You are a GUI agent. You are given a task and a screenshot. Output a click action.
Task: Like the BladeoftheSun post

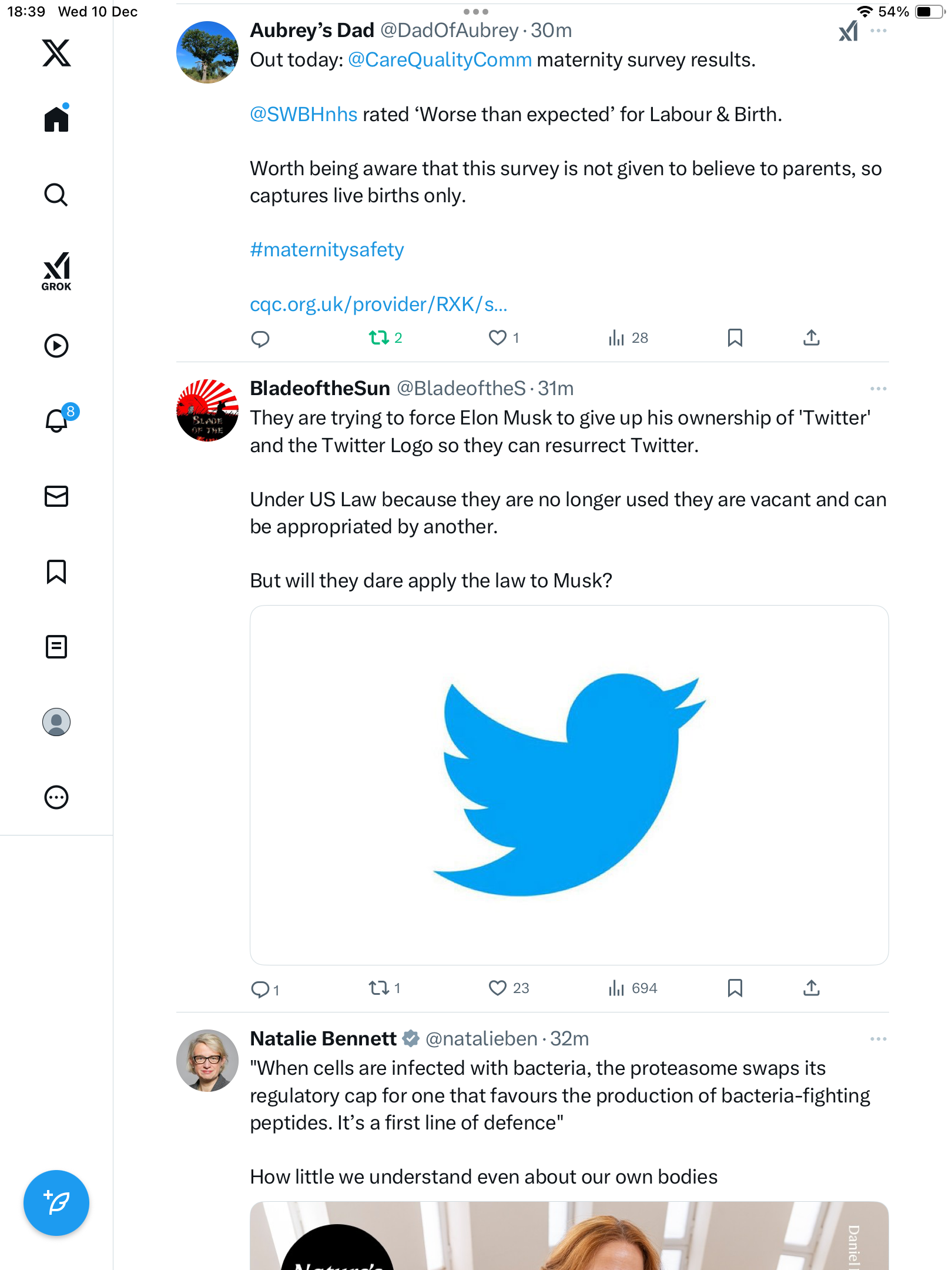click(498, 988)
